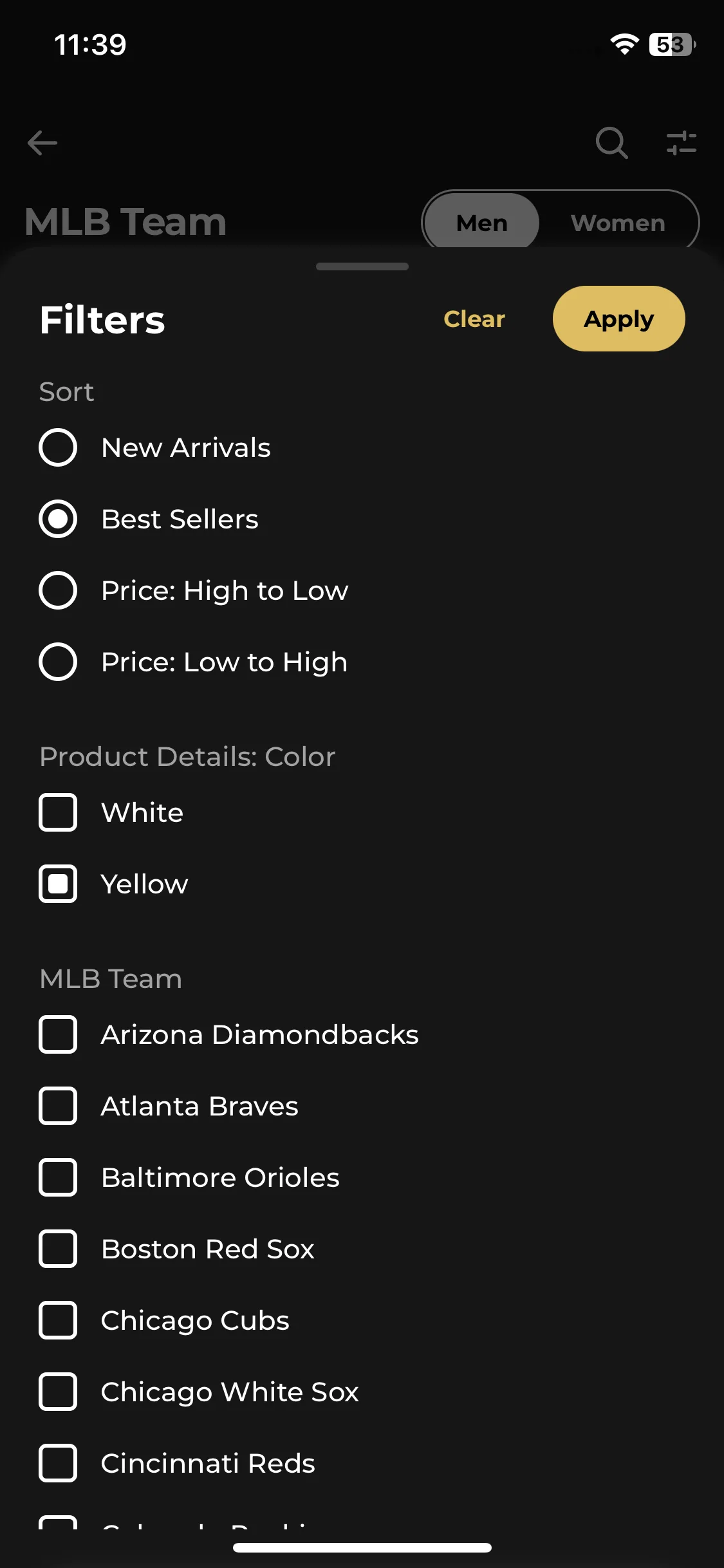
Task: Tap the battery indicator icon
Action: pyautogui.click(x=673, y=44)
